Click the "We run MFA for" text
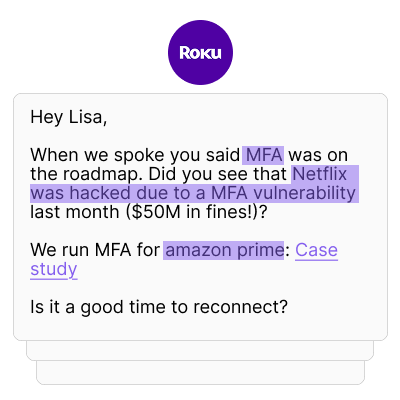The image size is (400, 400). [x=95, y=250]
